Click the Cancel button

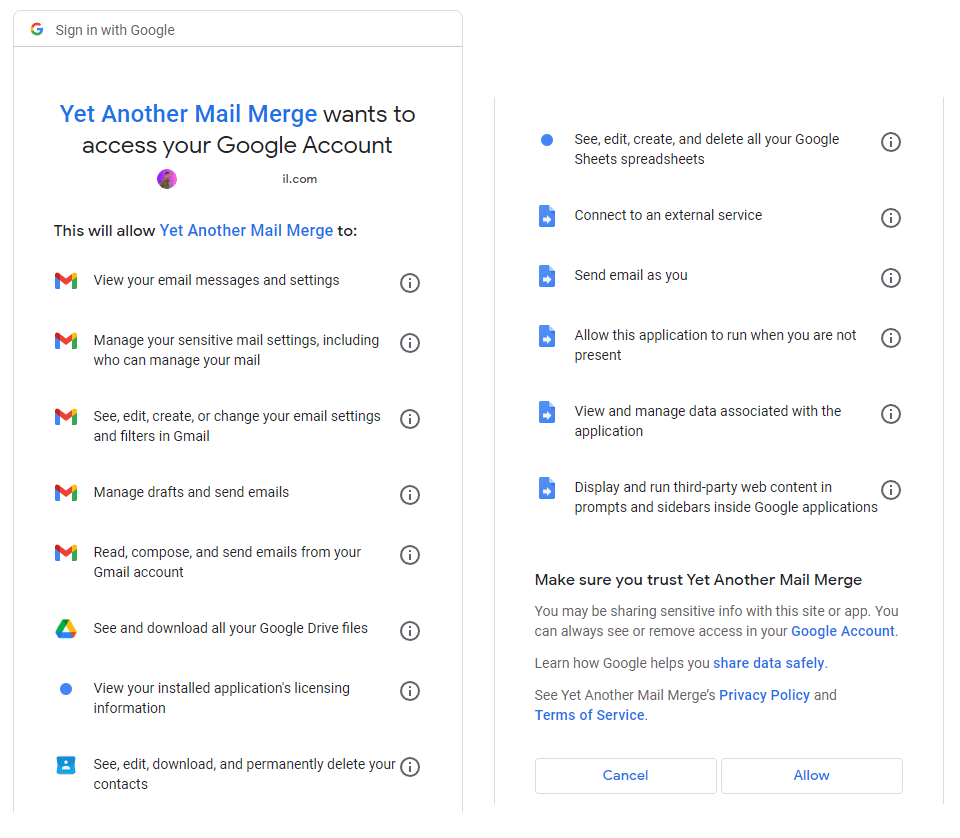point(626,776)
